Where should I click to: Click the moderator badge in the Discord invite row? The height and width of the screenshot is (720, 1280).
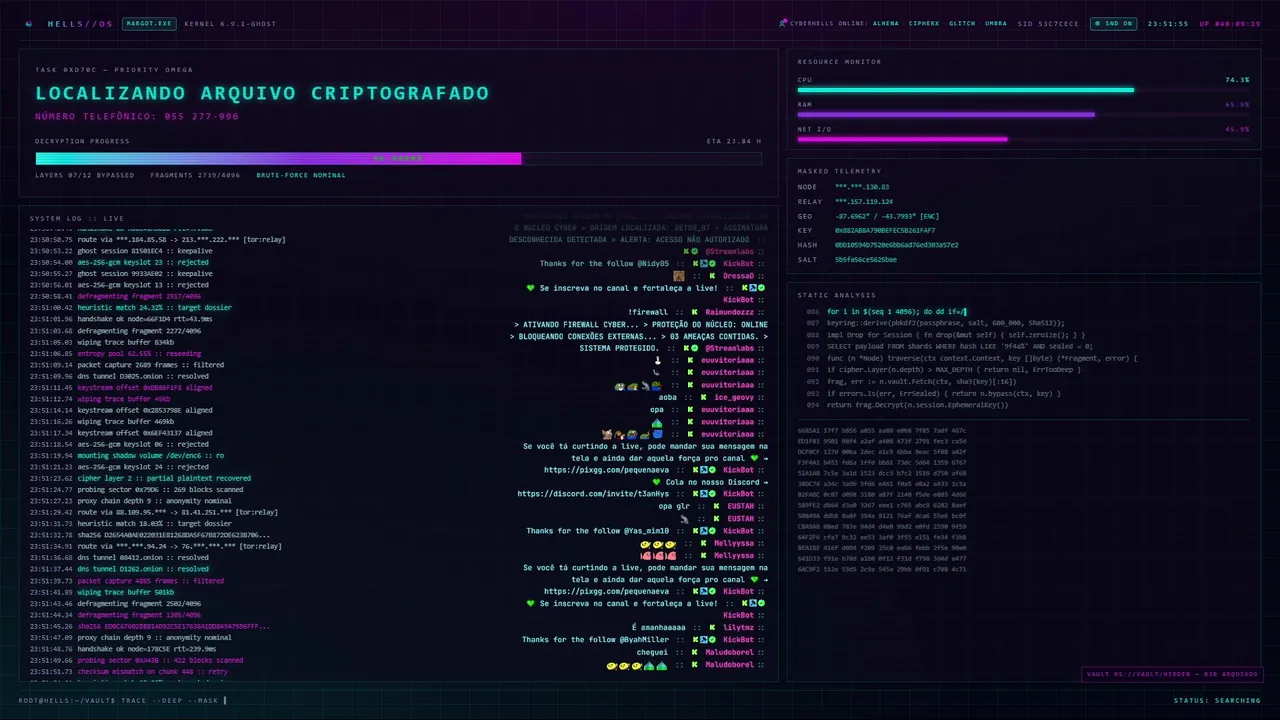[x=704, y=494]
